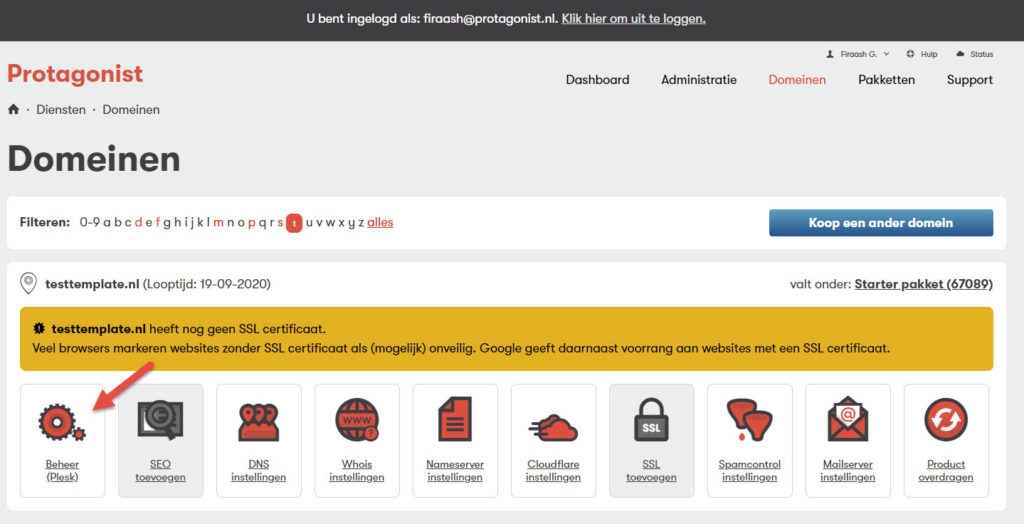Click bold testtemplate.nl in yellow warning

coord(99,329)
